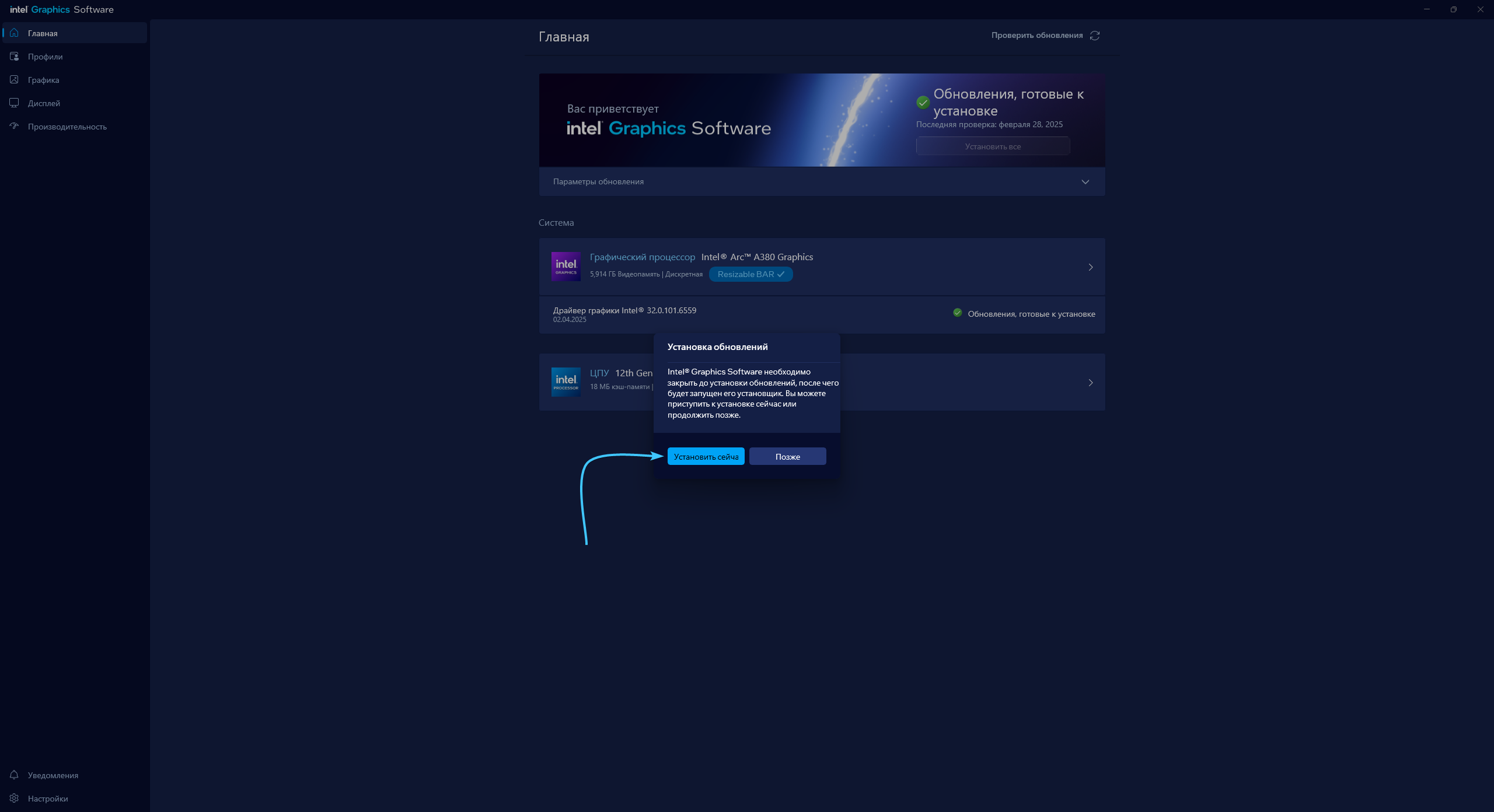Click the 5,914 ГБ Видеопамять text
The image size is (1494, 812).
click(624, 274)
